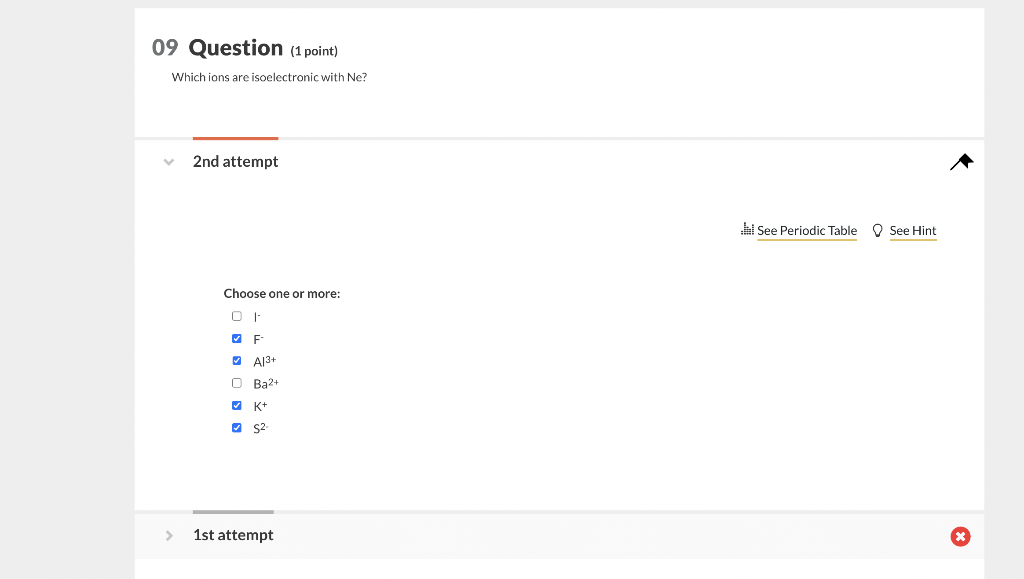Uncheck the S²⁻ answer checkbox
Image resolution: width=1024 pixels, height=579 pixels.
point(236,427)
